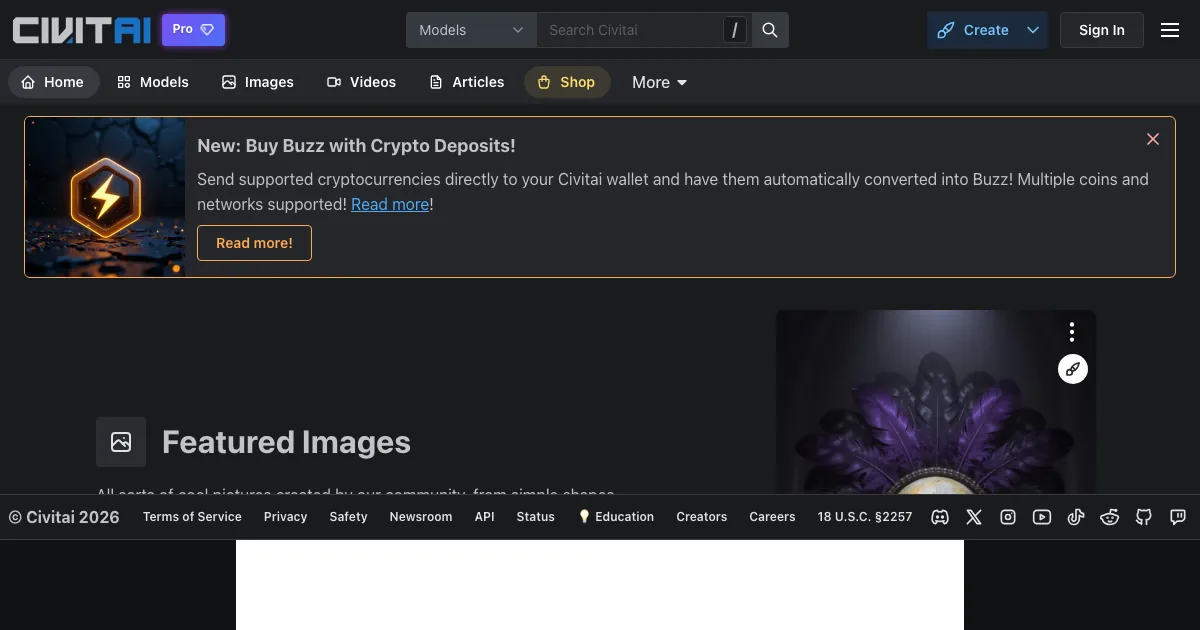Expand the Create dropdown arrow
Viewport: 1200px width, 630px height.
tap(1033, 30)
